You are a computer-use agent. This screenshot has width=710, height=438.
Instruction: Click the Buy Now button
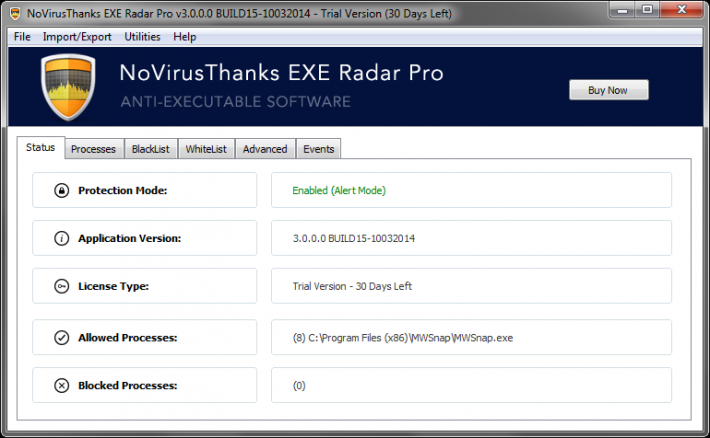click(609, 90)
